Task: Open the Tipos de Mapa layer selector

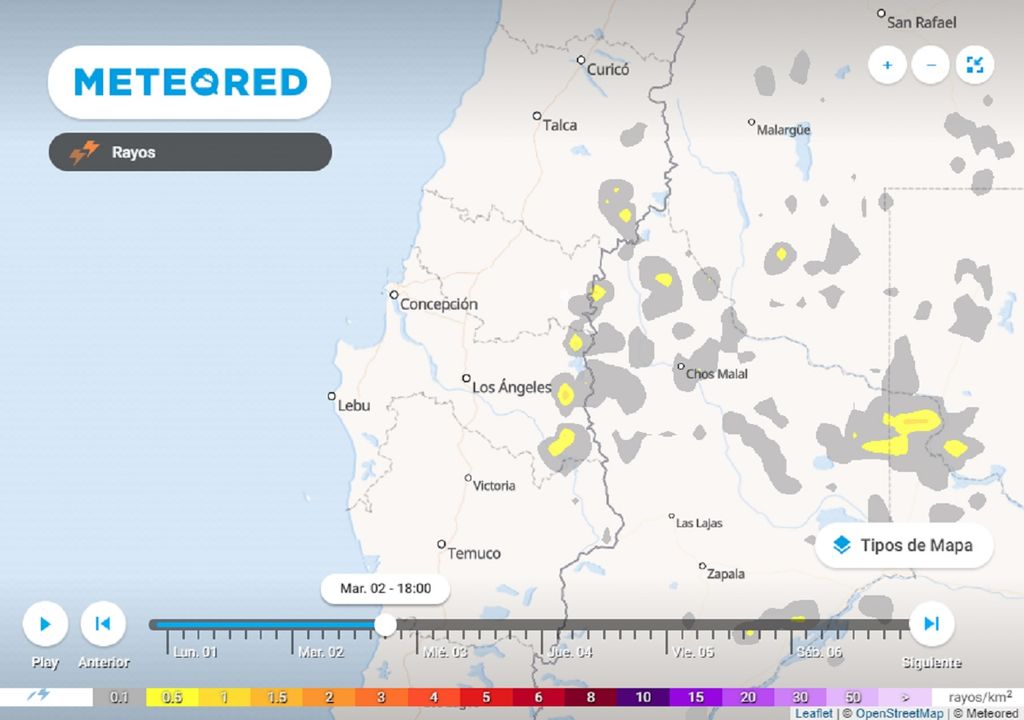Action: coord(905,546)
